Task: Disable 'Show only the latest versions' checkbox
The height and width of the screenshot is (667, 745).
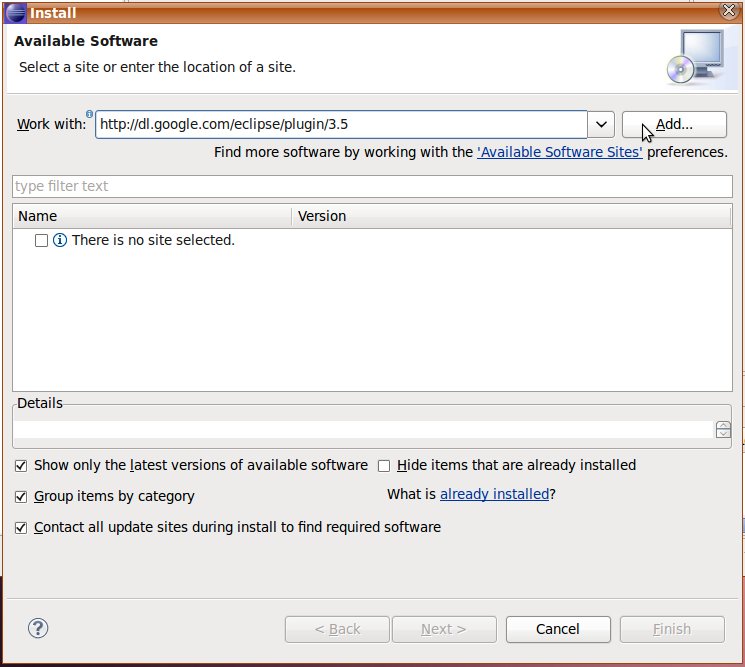Action: pos(21,466)
